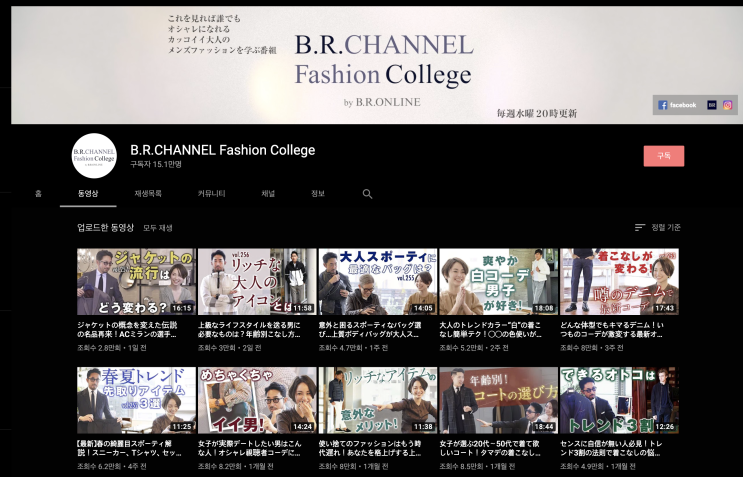Click the subscriber count 구독자 15.1만명
This screenshot has width=743, height=477.
[156, 164]
